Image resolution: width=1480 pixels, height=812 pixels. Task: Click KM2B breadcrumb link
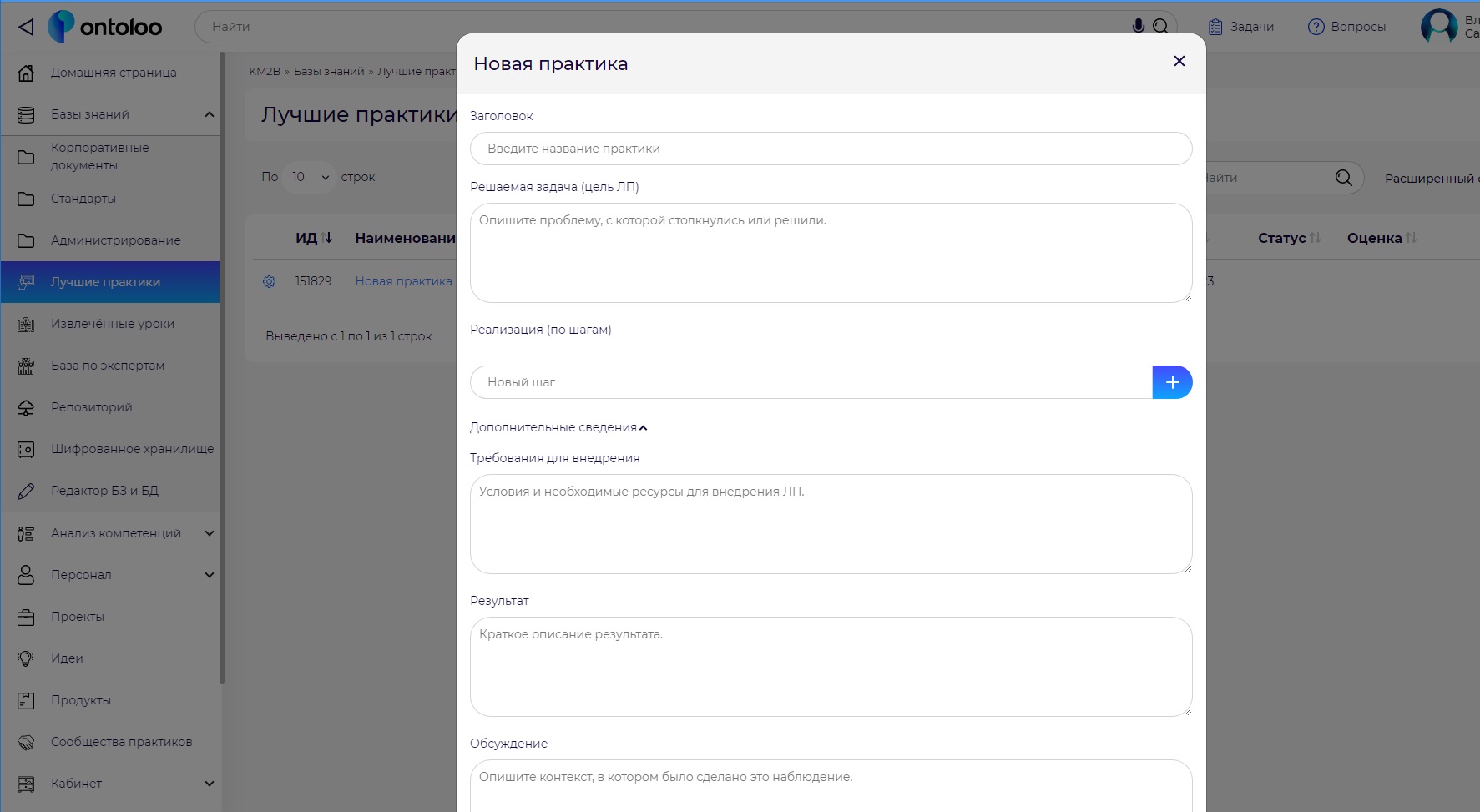[x=265, y=71]
